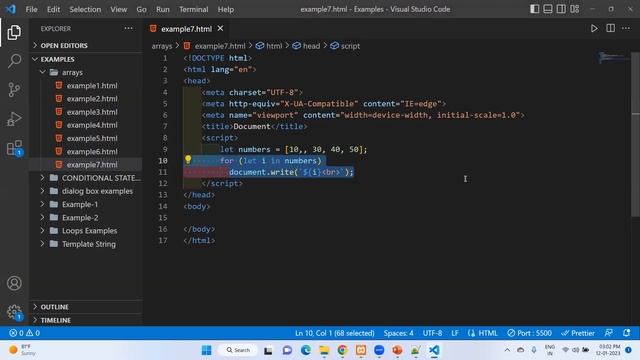Screen dimensions: 640x360
Task: Expand the Template String folder
Action: [86, 244]
